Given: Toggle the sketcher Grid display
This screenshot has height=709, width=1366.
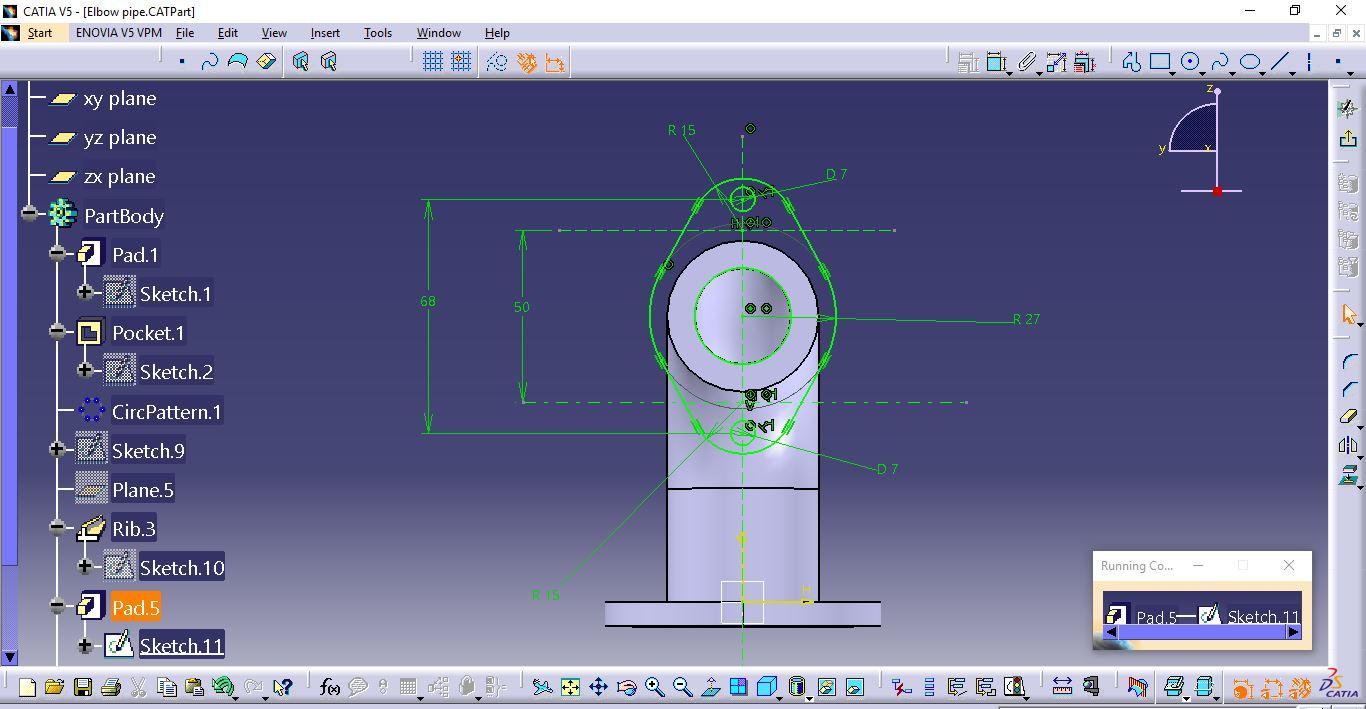Looking at the screenshot, I should tap(432, 62).
